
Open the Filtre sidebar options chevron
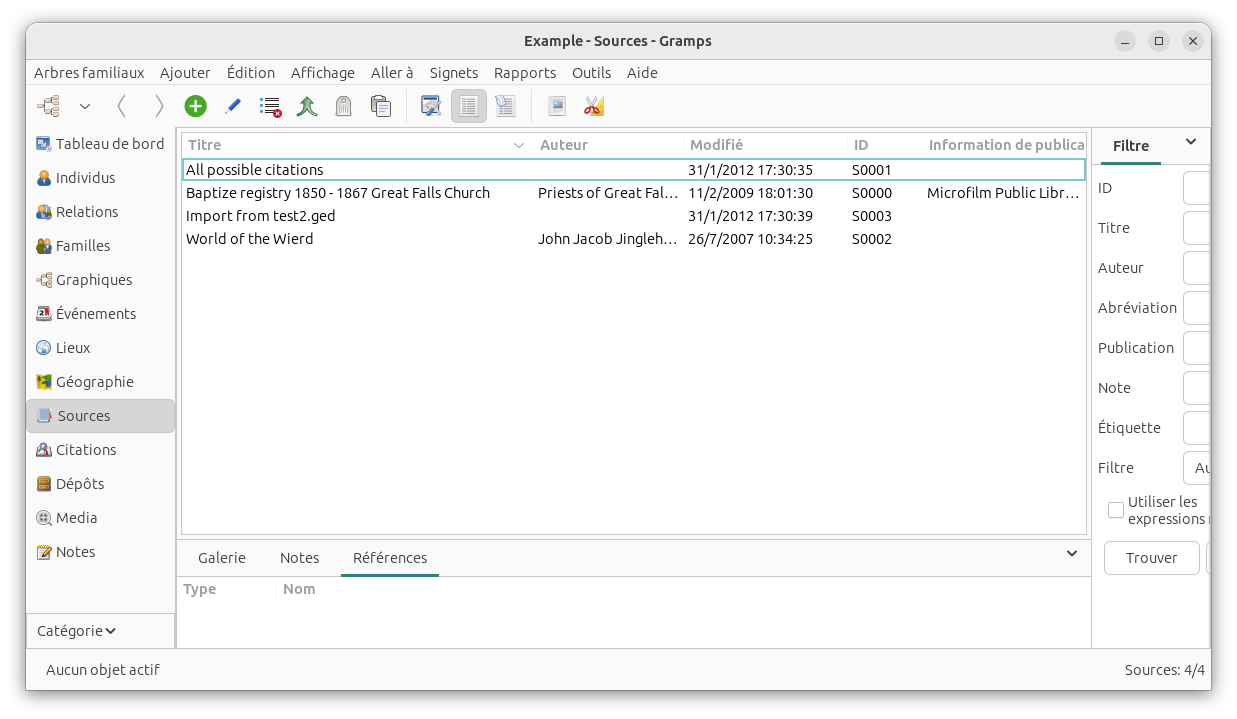click(x=1191, y=141)
